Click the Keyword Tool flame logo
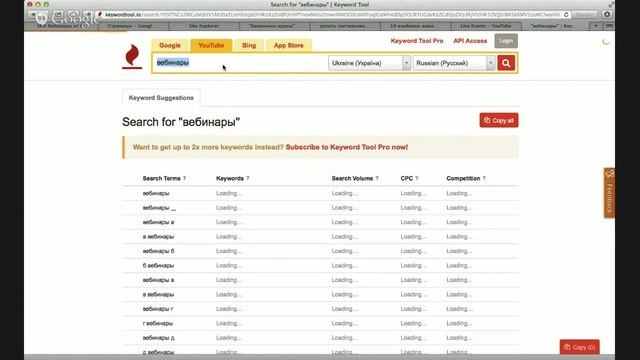 tap(132, 57)
